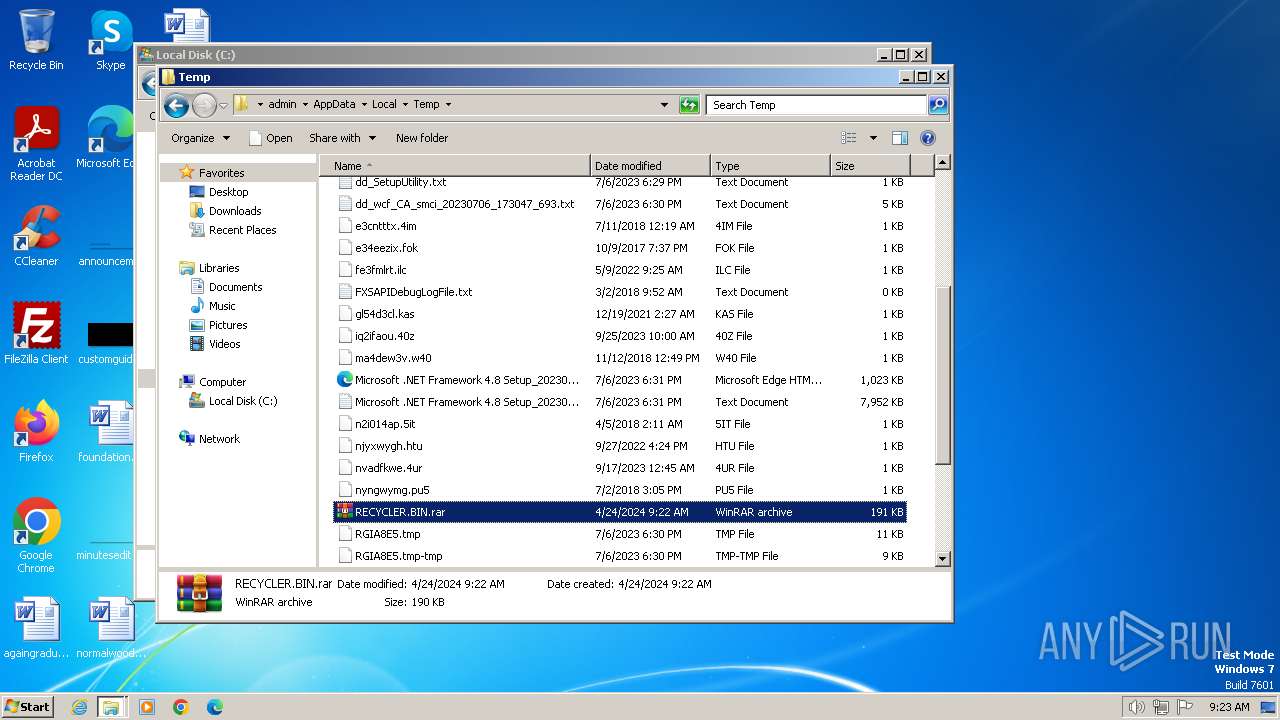1280x720 pixels.
Task: Select the gl54d3cl.kas file
Action: (620, 314)
